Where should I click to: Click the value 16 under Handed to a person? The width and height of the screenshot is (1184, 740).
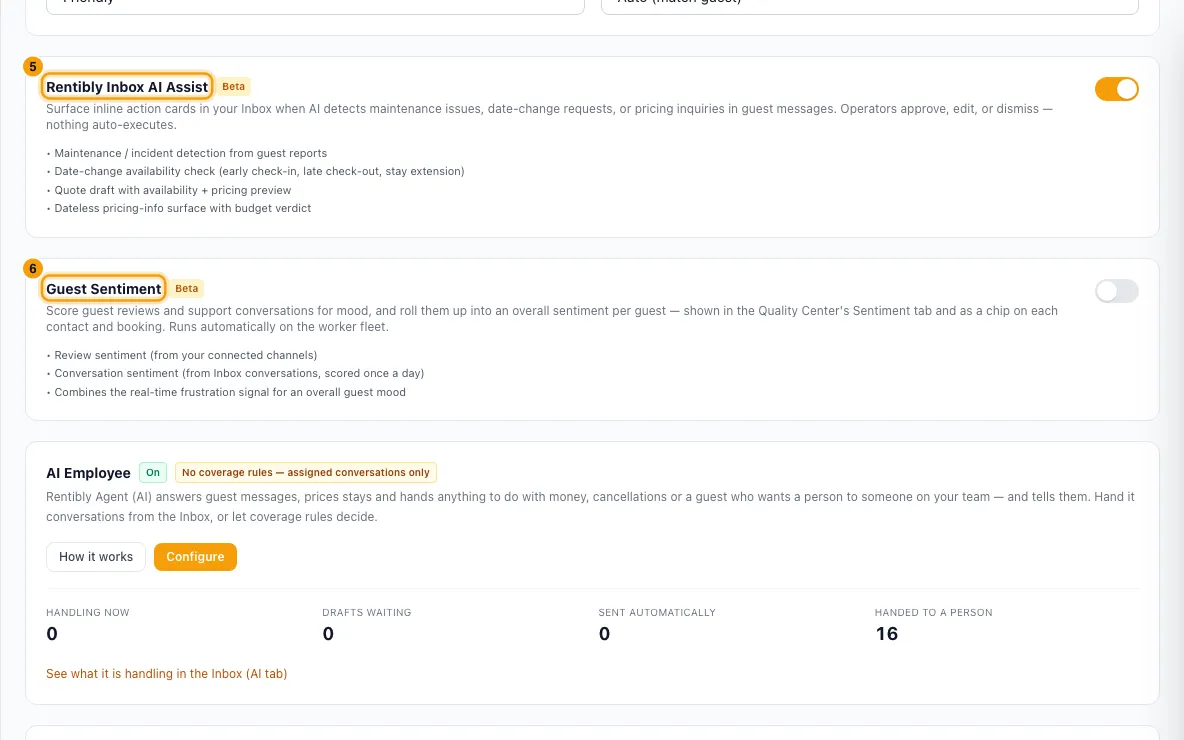coord(886,634)
